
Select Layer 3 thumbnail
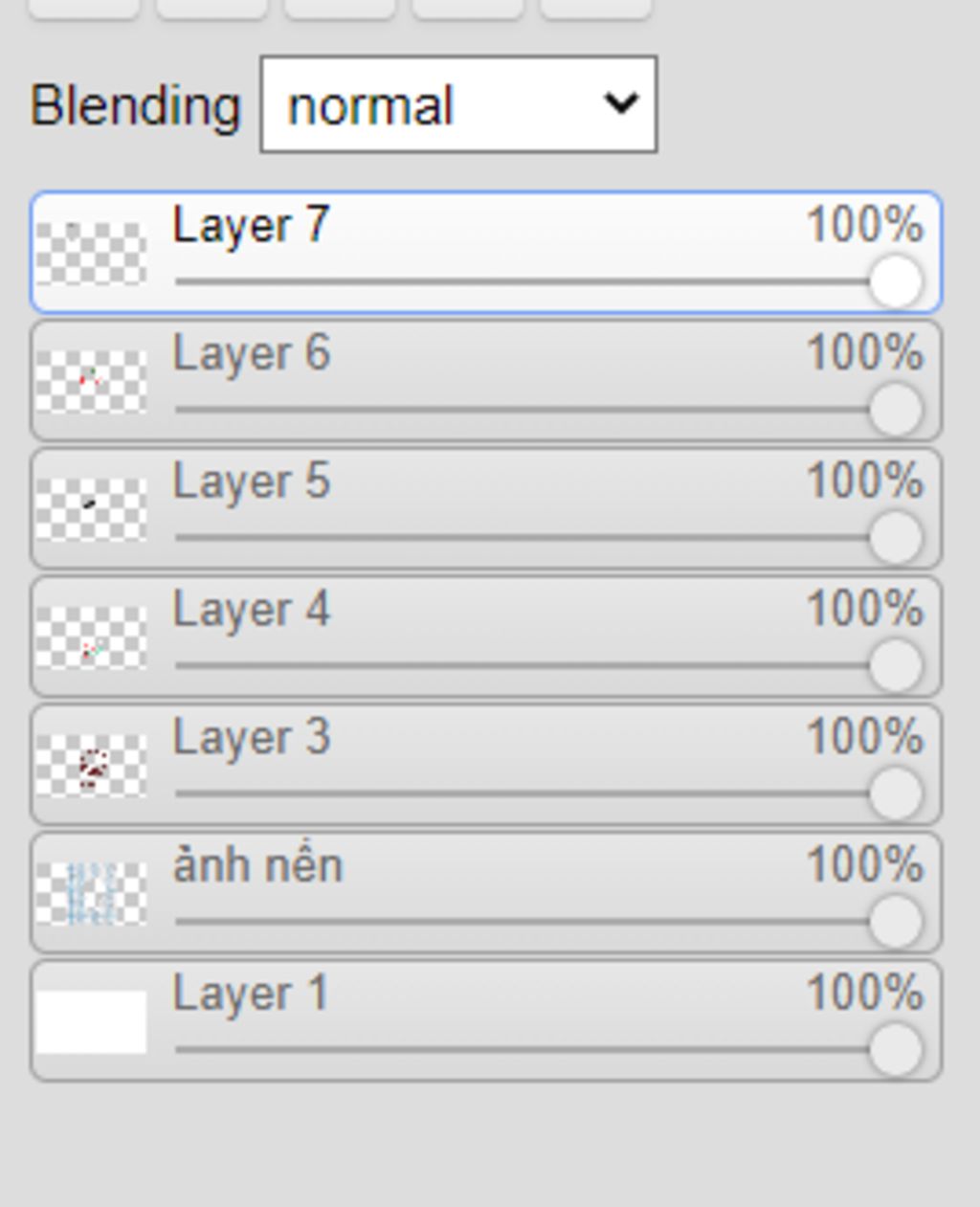click(91, 767)
